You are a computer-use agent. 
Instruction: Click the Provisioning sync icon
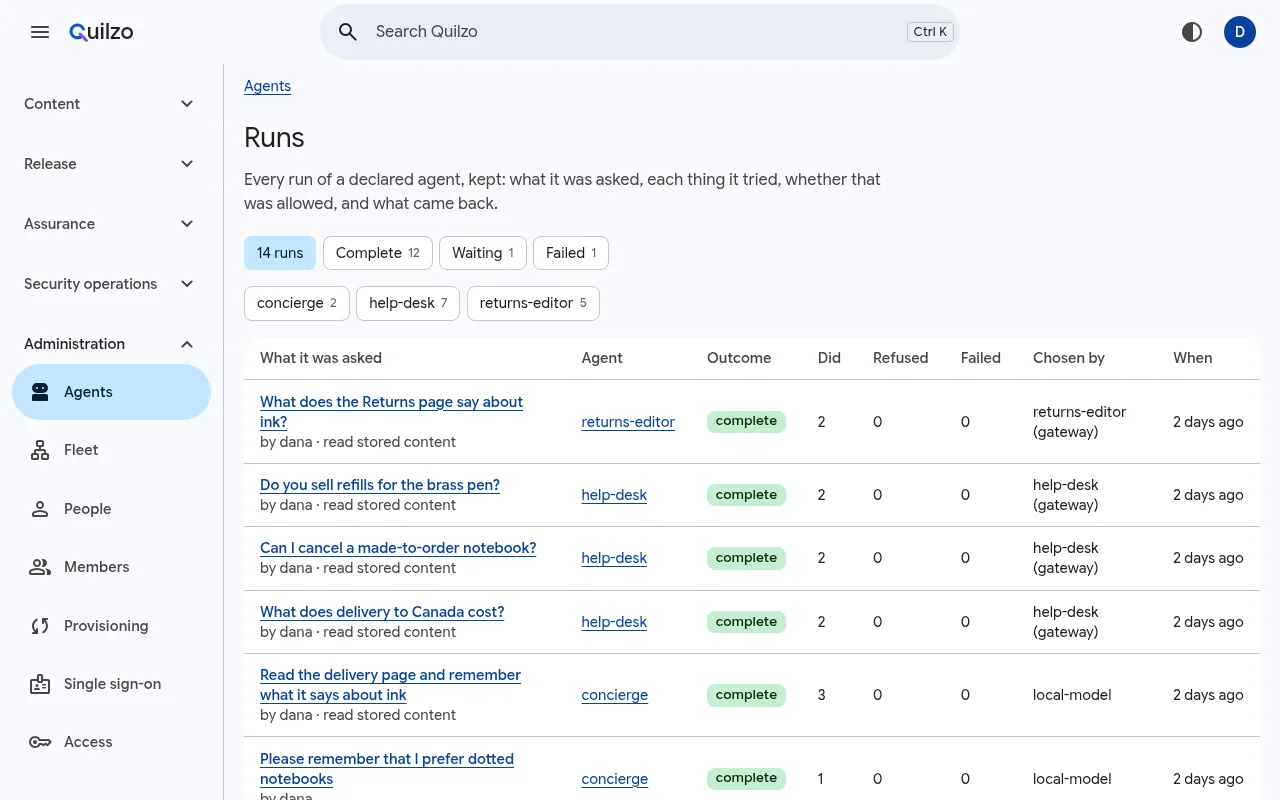pyautogui.click(x=40, y=626)
